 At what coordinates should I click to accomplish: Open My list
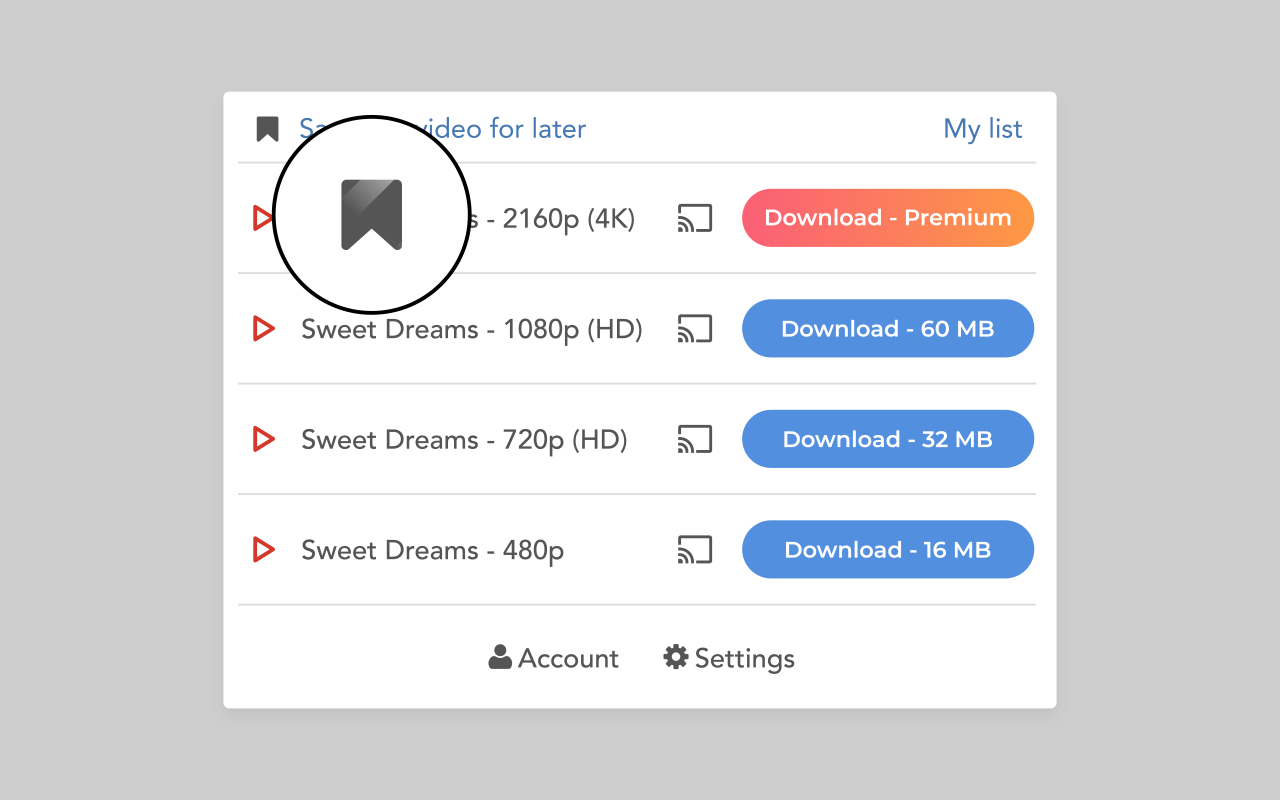click(x=983, y=128)
